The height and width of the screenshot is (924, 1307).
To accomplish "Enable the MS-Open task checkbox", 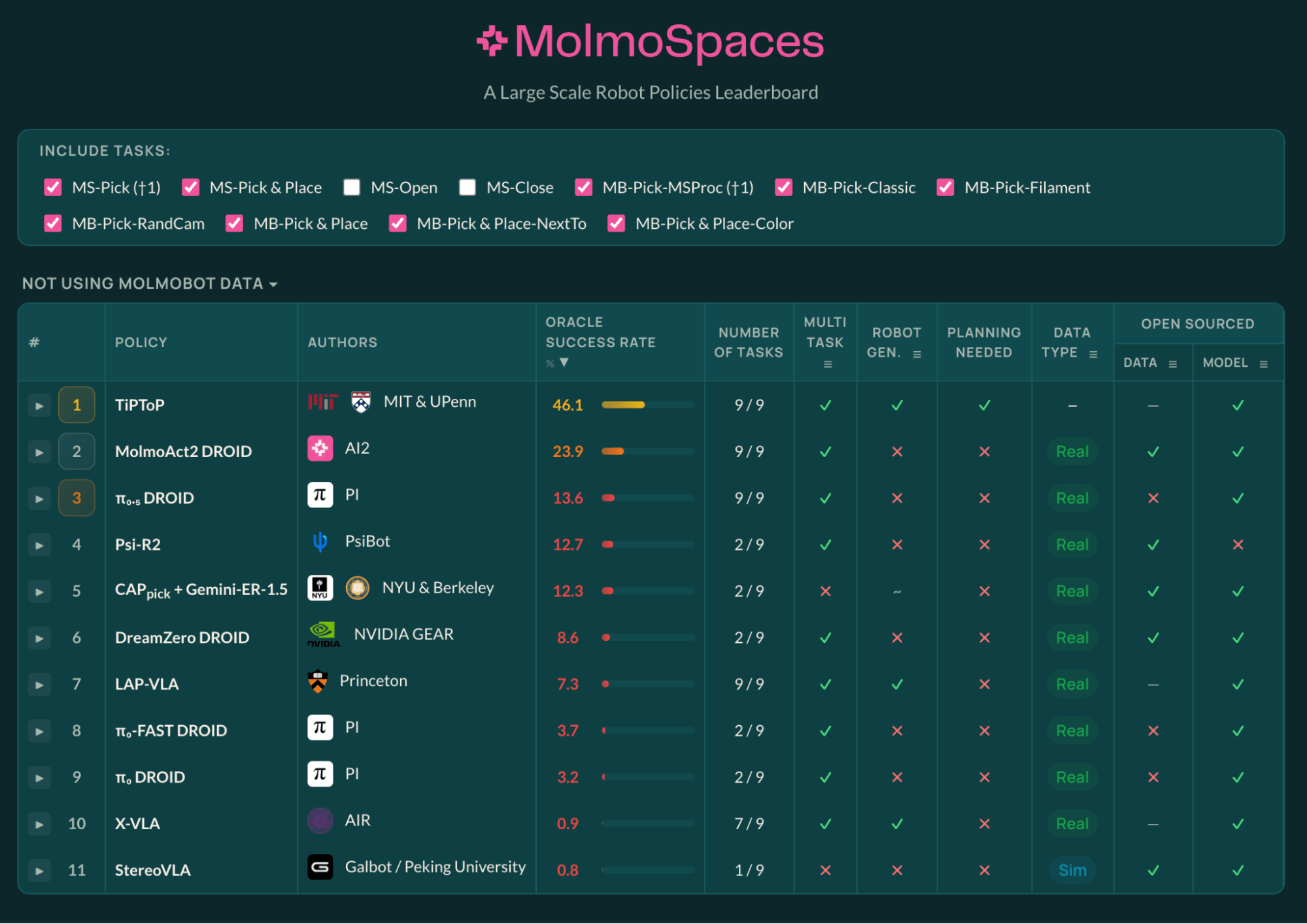I will (x=352, y=188).
